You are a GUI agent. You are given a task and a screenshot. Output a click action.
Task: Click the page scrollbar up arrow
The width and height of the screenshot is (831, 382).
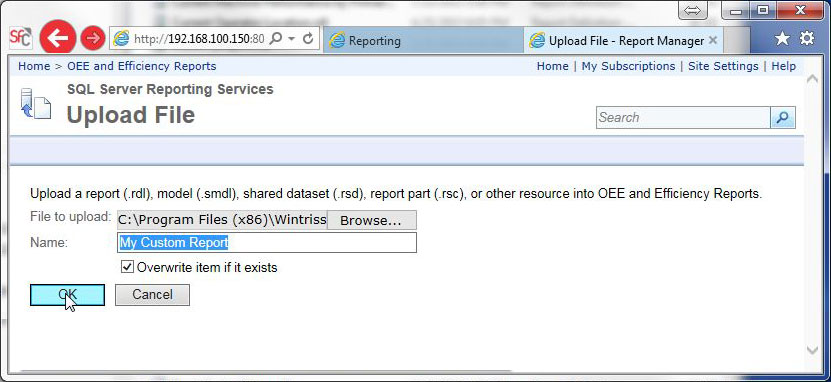[x=812, y=79]
